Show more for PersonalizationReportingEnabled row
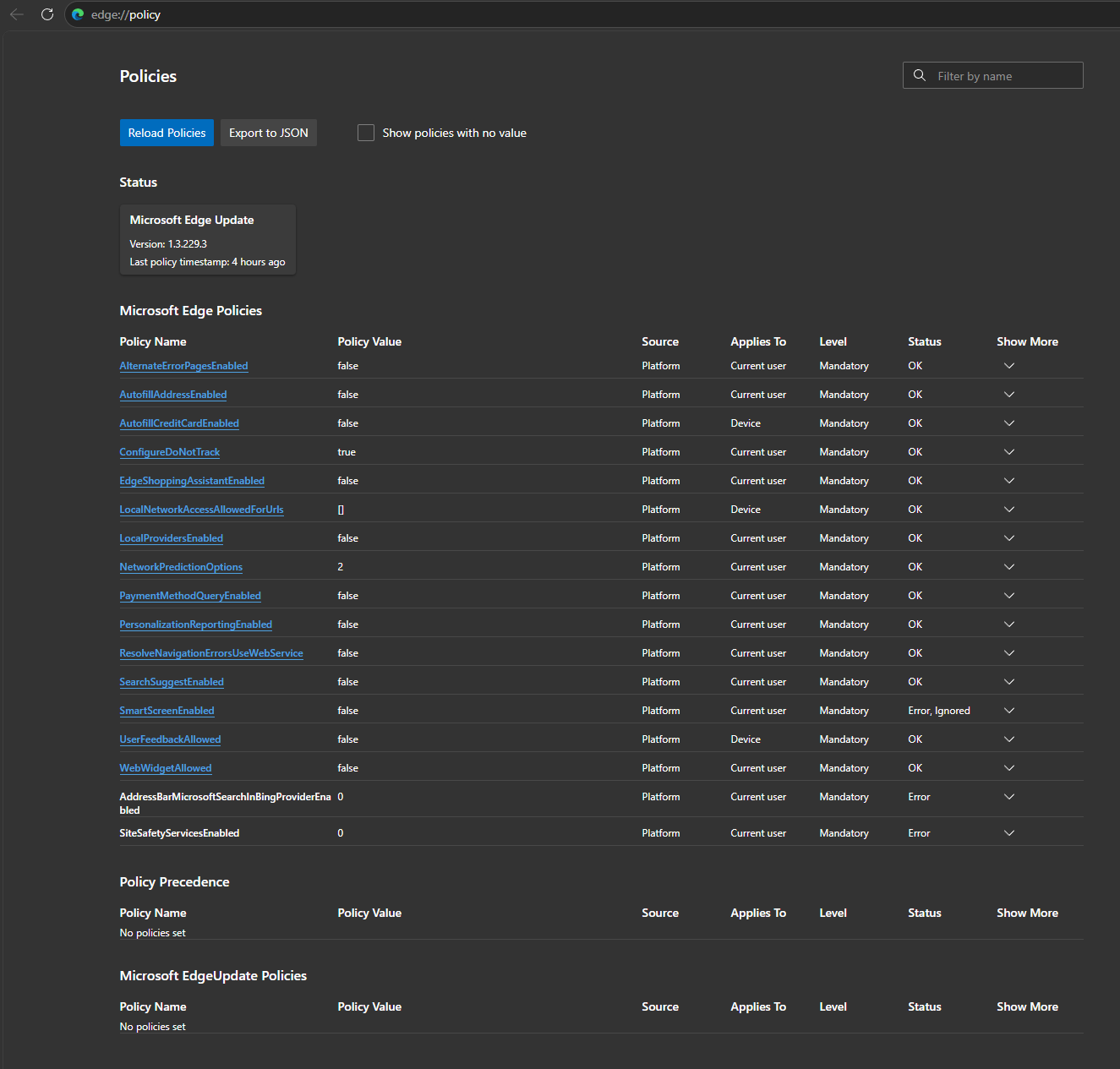 pyautogui.click(x=1008, y=624)
